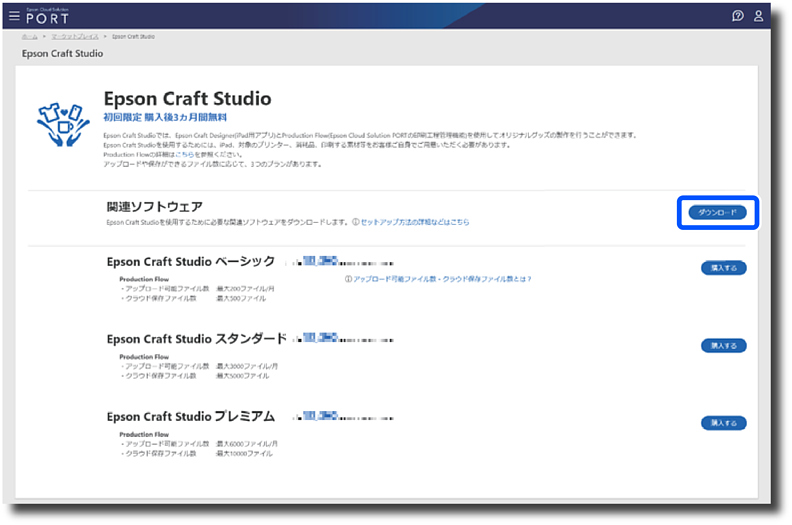Open the アップロード可能ファイル数 explanation link

coord(441,279)
